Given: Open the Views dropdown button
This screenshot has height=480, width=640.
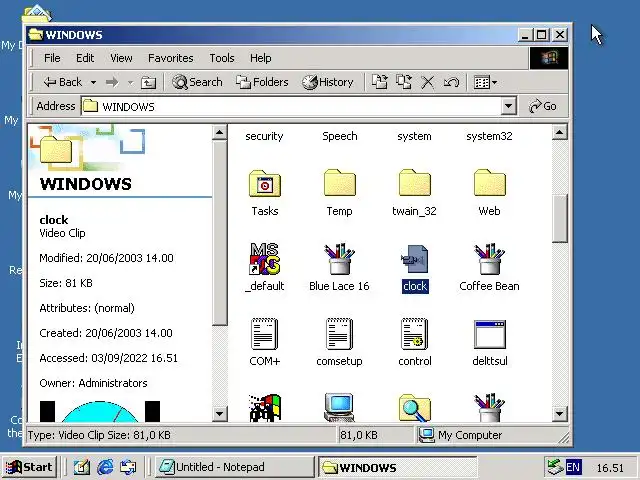Looking at the screenshot, I should pos(485,82).
